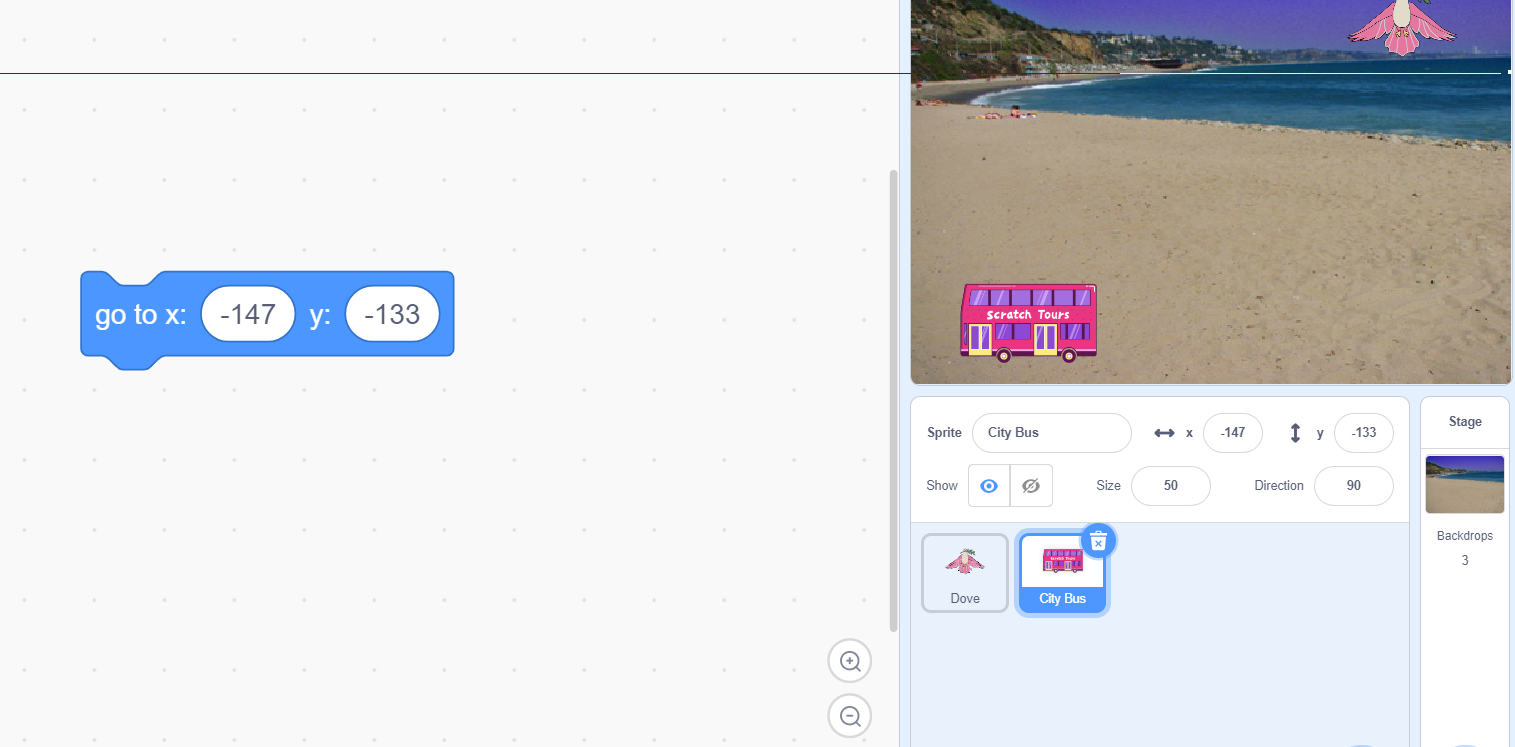The image size is (1515, 747).
Task: Click the Dove sprite on the stage
Action: tap(1401, 26)
